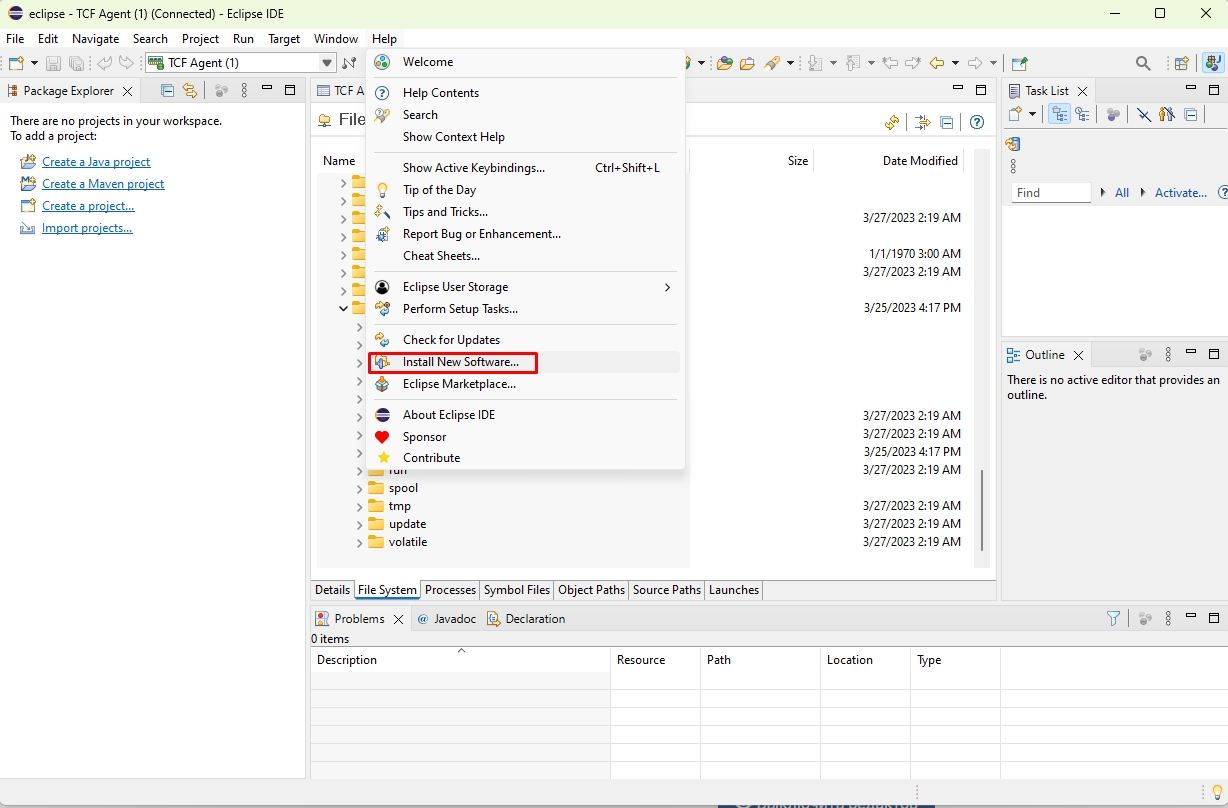Open Eclipse Marketplace from Help menu
The width and height of the screenshot is (1228, 808).
(x=459, y=384)
